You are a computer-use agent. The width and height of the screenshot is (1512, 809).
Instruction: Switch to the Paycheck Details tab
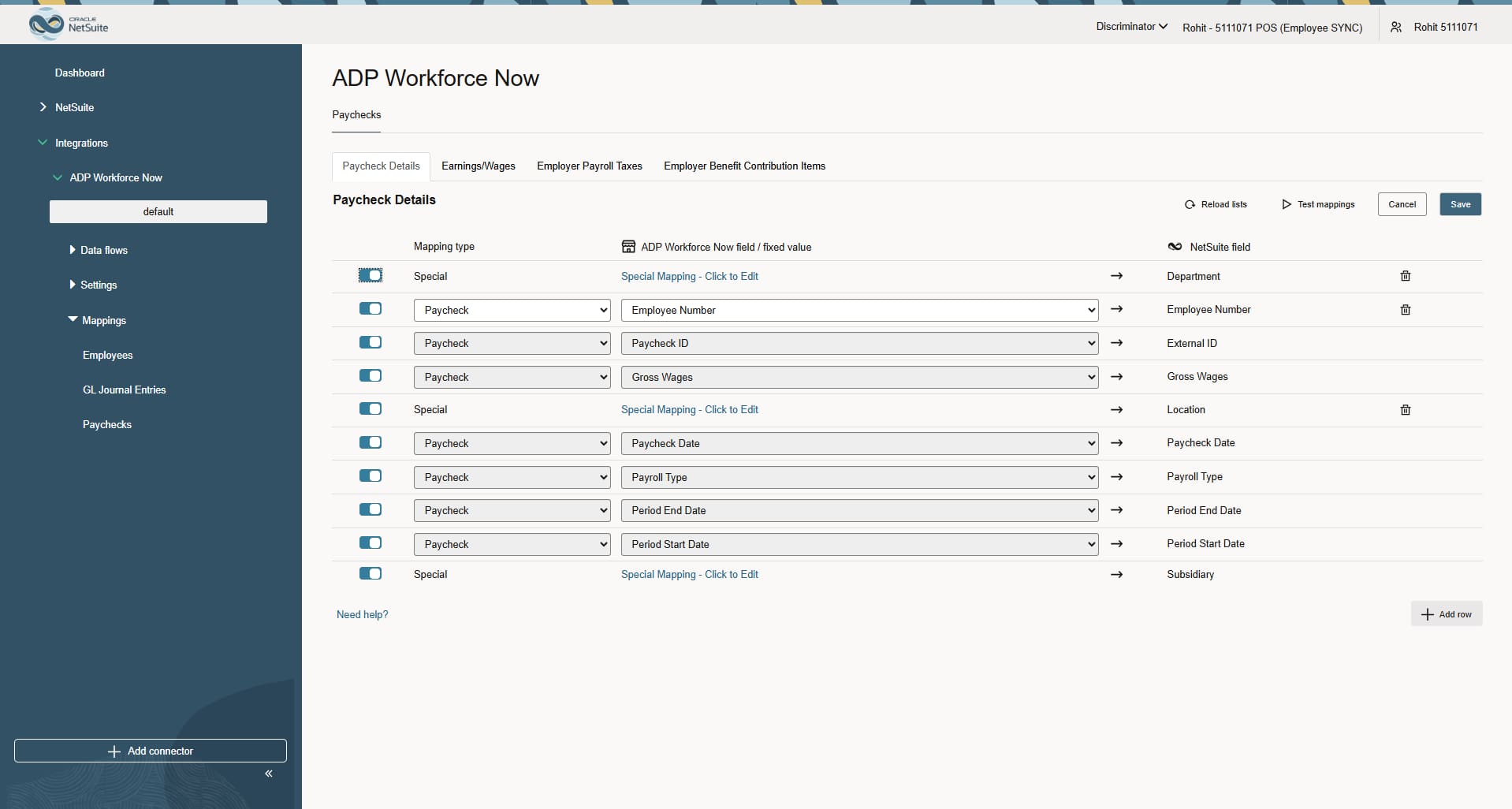(381, 166)
